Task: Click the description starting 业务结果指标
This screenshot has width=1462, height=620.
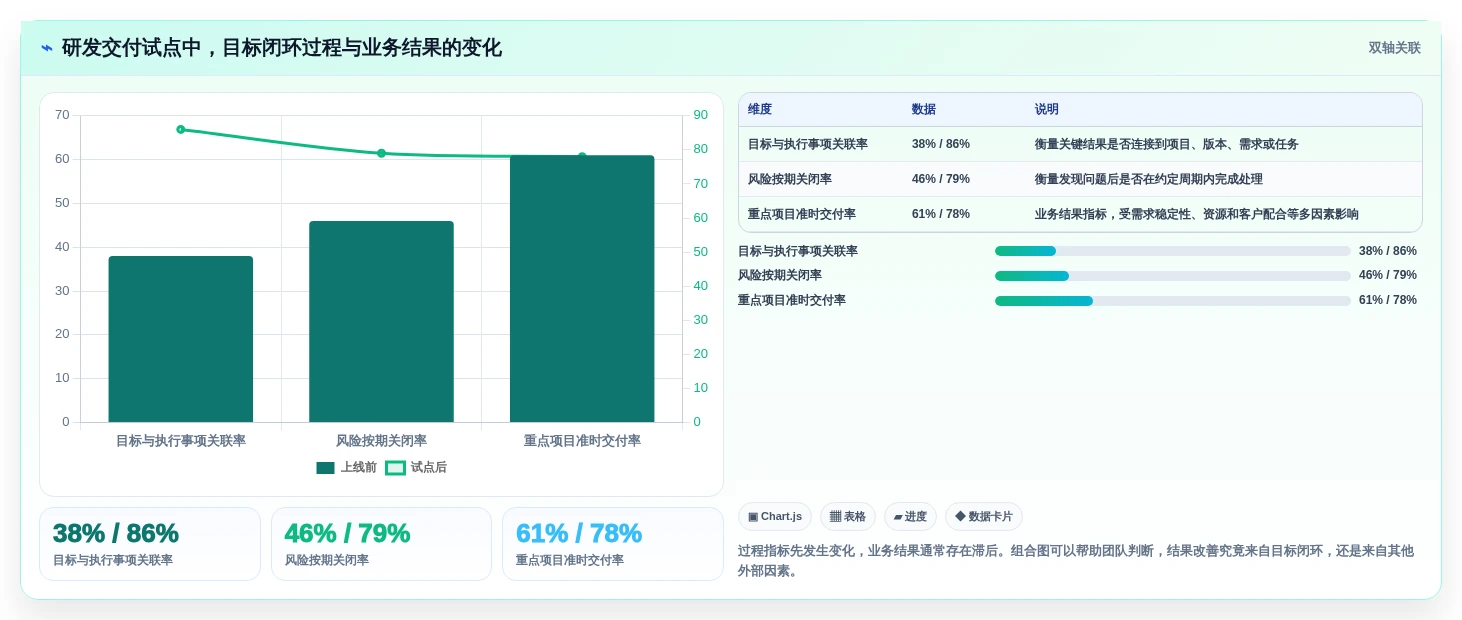Action: (1197, 214)
